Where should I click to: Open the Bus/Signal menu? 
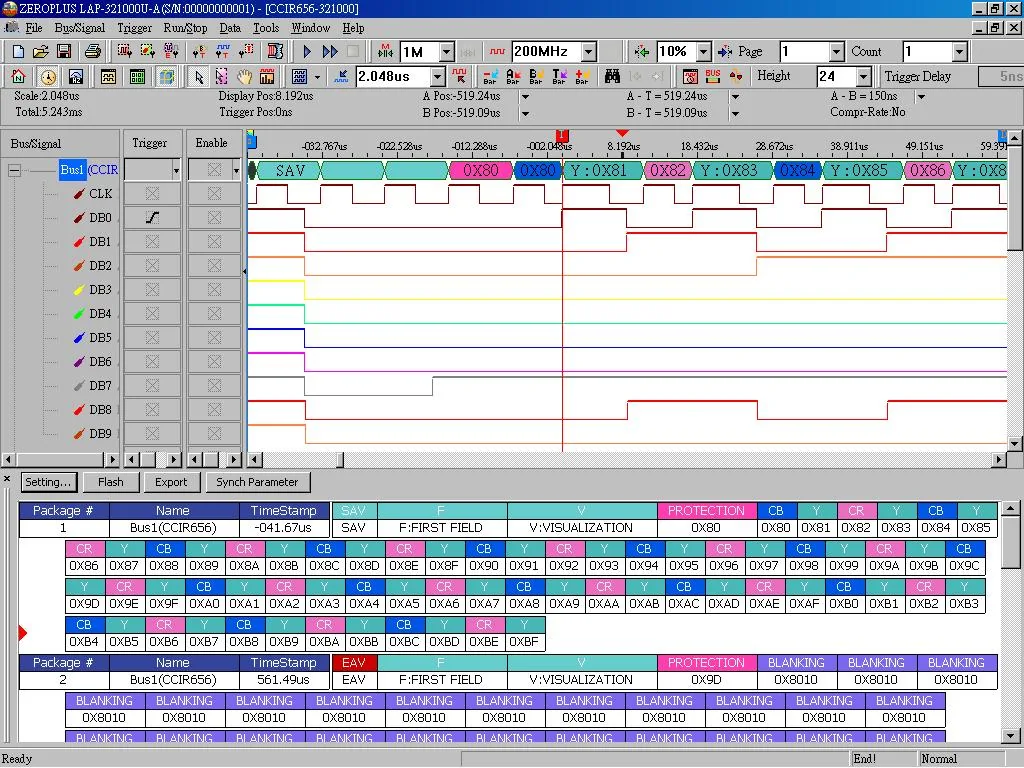pos(80,28)
